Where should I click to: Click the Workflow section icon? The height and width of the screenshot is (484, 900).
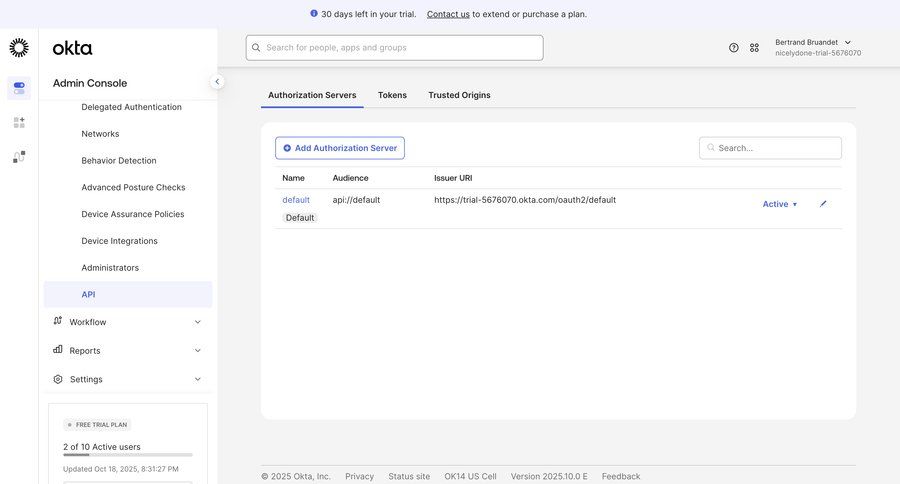coord(57,321)
